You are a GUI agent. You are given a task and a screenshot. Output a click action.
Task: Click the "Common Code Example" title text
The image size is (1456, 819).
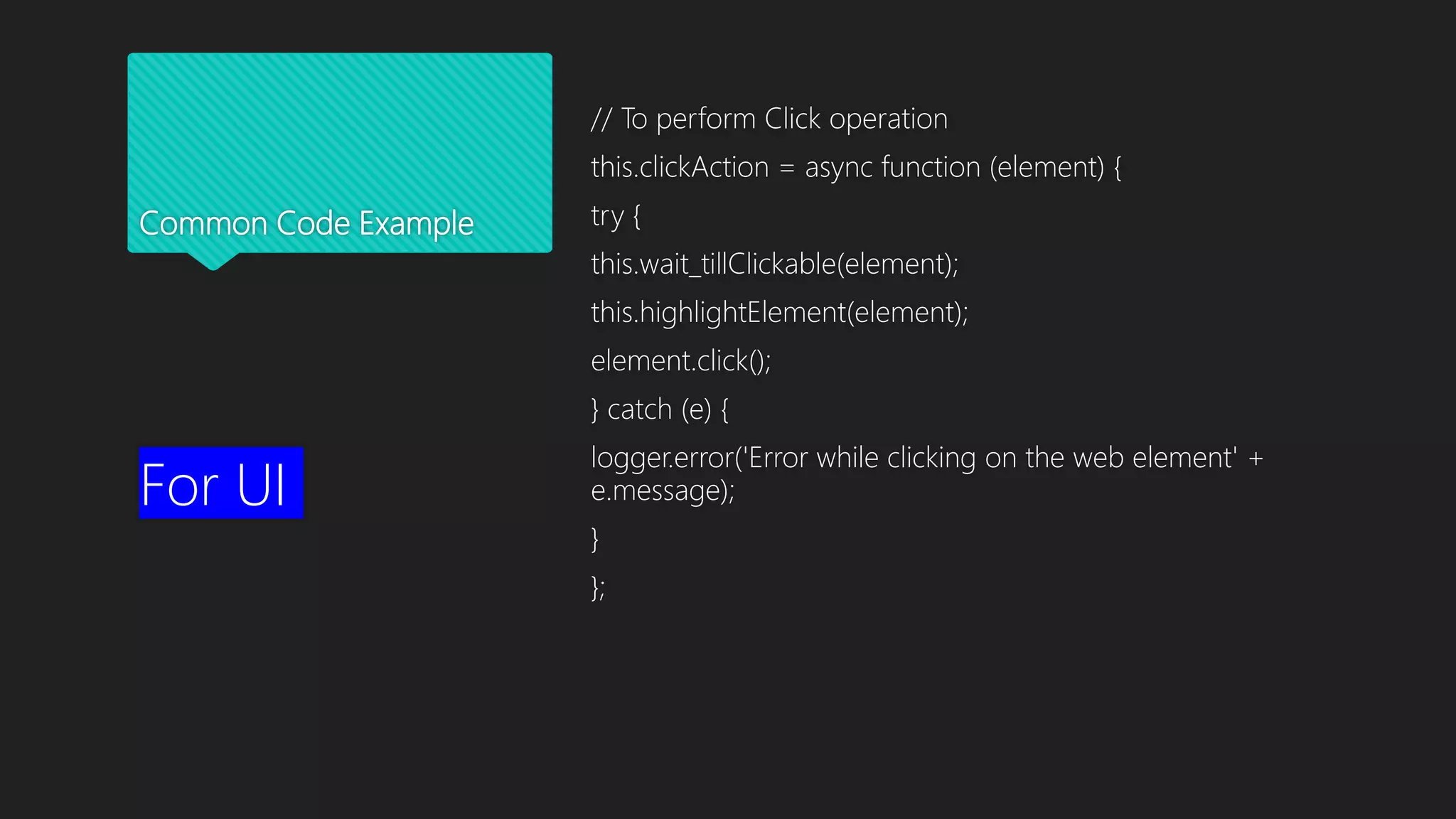pos(306,223)
